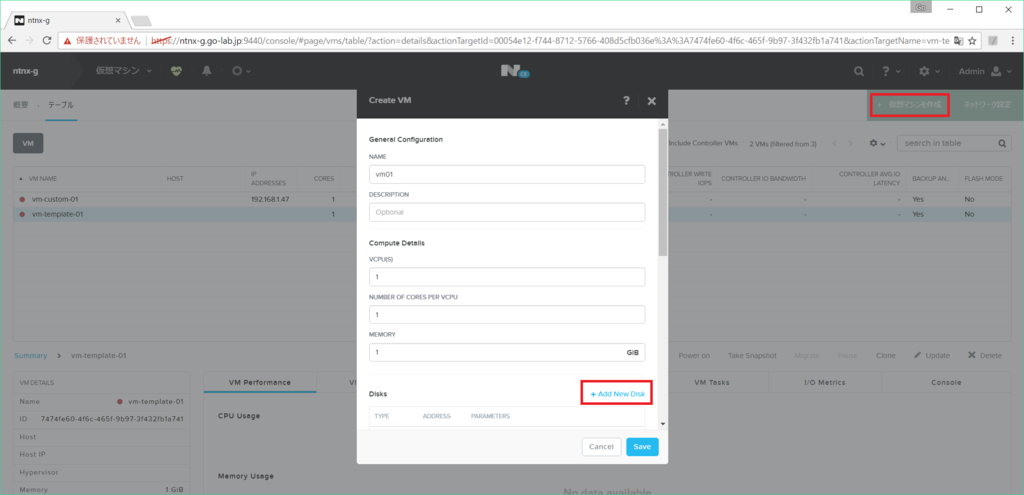The height and width of the screenshot is (495, 1024).
Task: Click IP address 192.168.1.47
Action: pos(270,199)
